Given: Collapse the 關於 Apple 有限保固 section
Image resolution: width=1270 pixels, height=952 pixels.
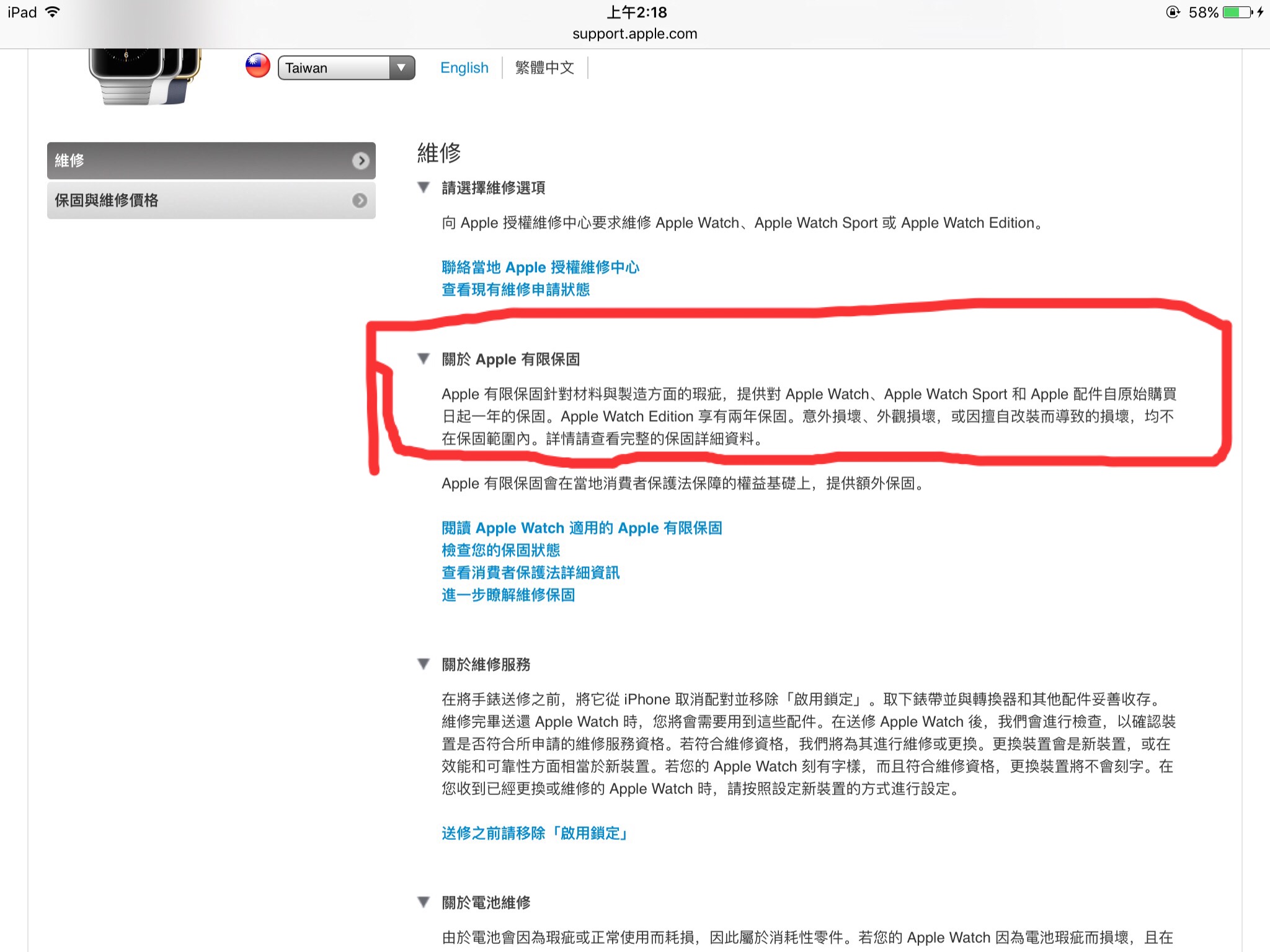Looking at the screenshot, I should click(424, 358).
